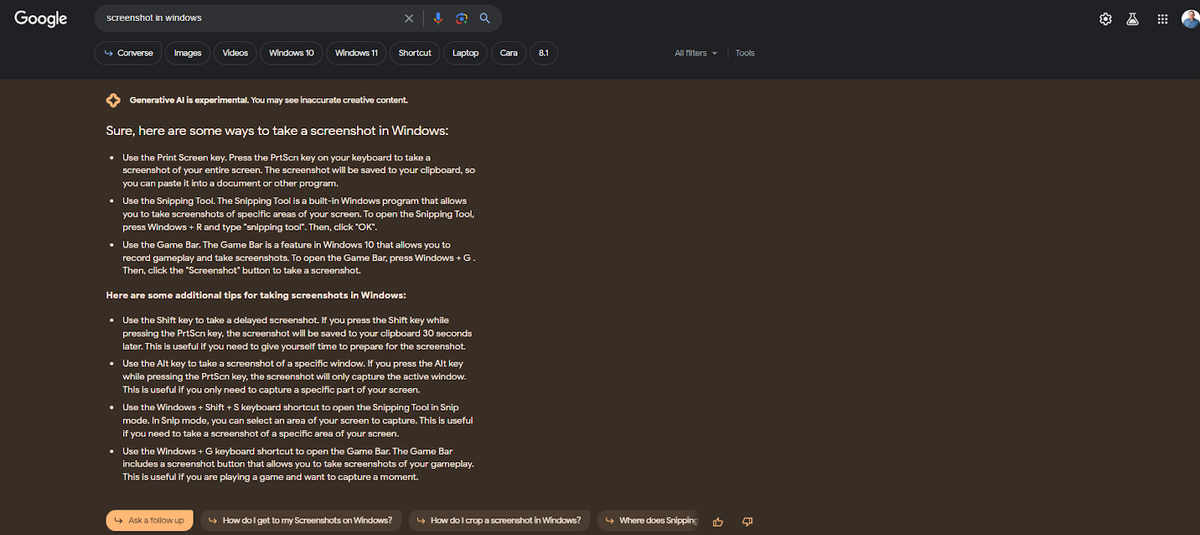The height and width of the screenshot is (535, 1200).
Task: Click the 'Use the Alt key' tip
Action: (294, 376)
